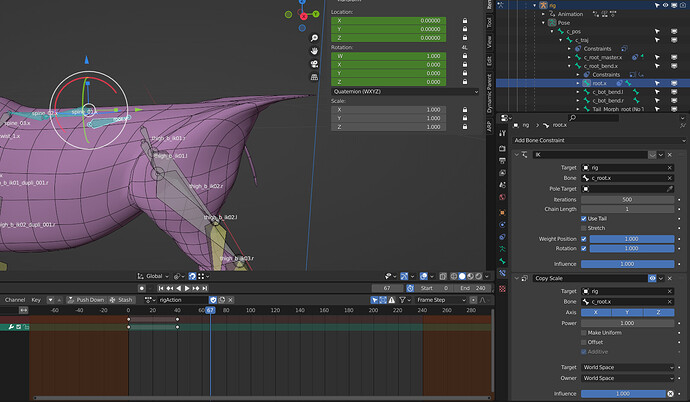Expand the Animation item in outliner
690x402 pixels.
tap(543, 14)
